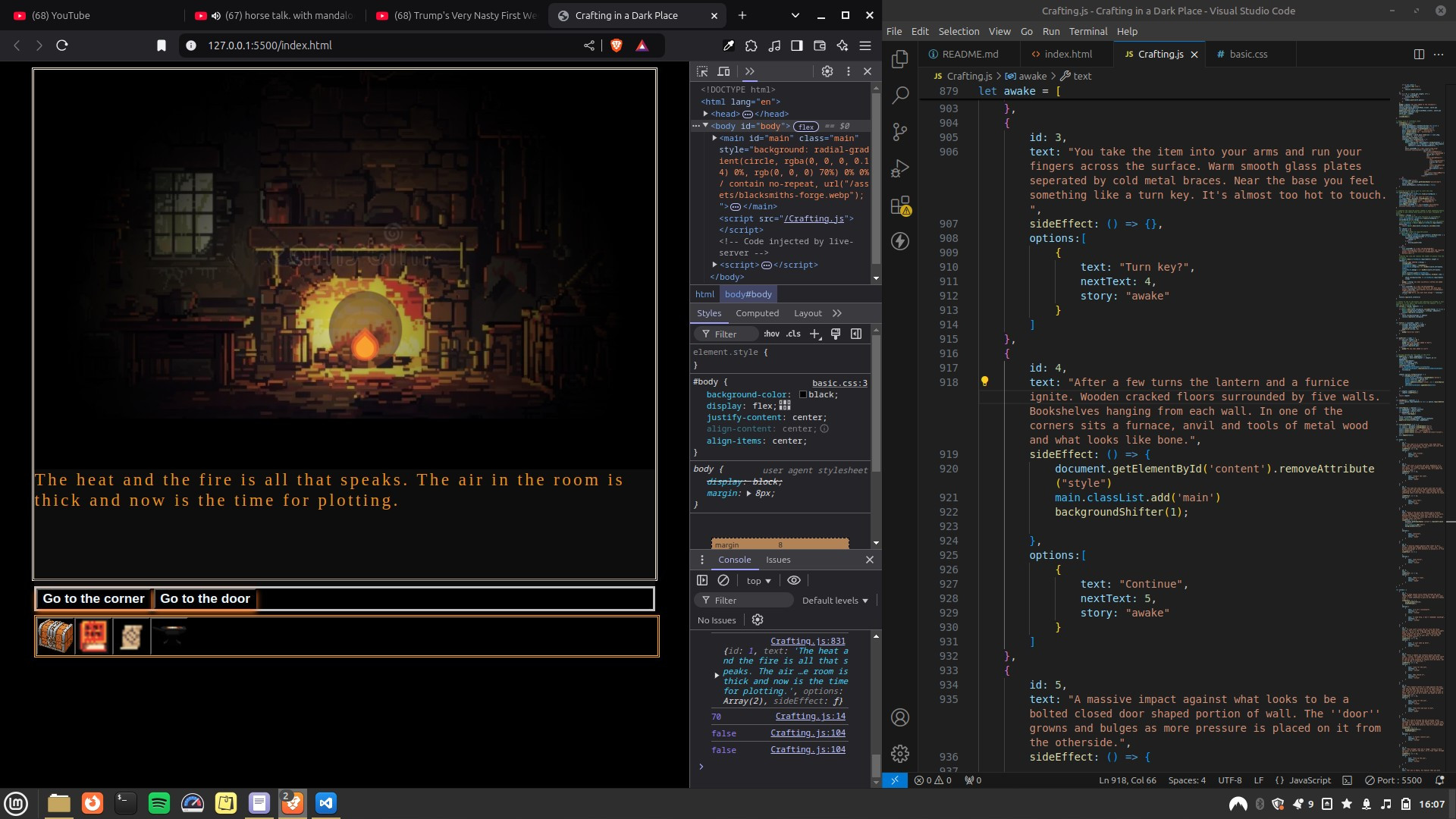Screen dimensions: 1456x819
Task: Open Run and Debug view
Action: pos(900,168)
